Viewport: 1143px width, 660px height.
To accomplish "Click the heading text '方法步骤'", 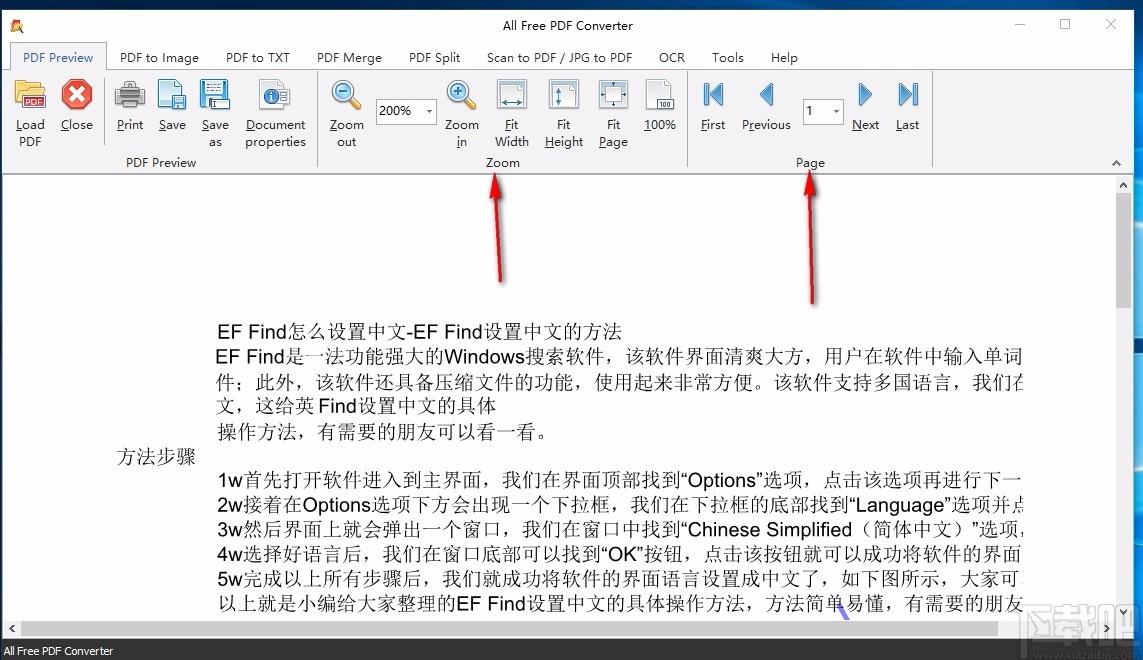I will point(156,457).
